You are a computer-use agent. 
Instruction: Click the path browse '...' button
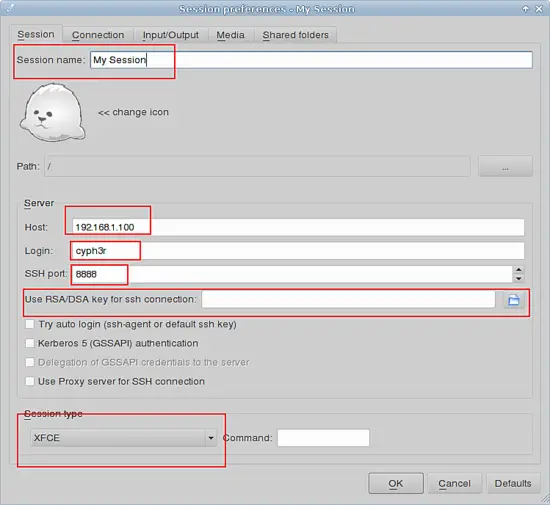[x=505, y=166]
